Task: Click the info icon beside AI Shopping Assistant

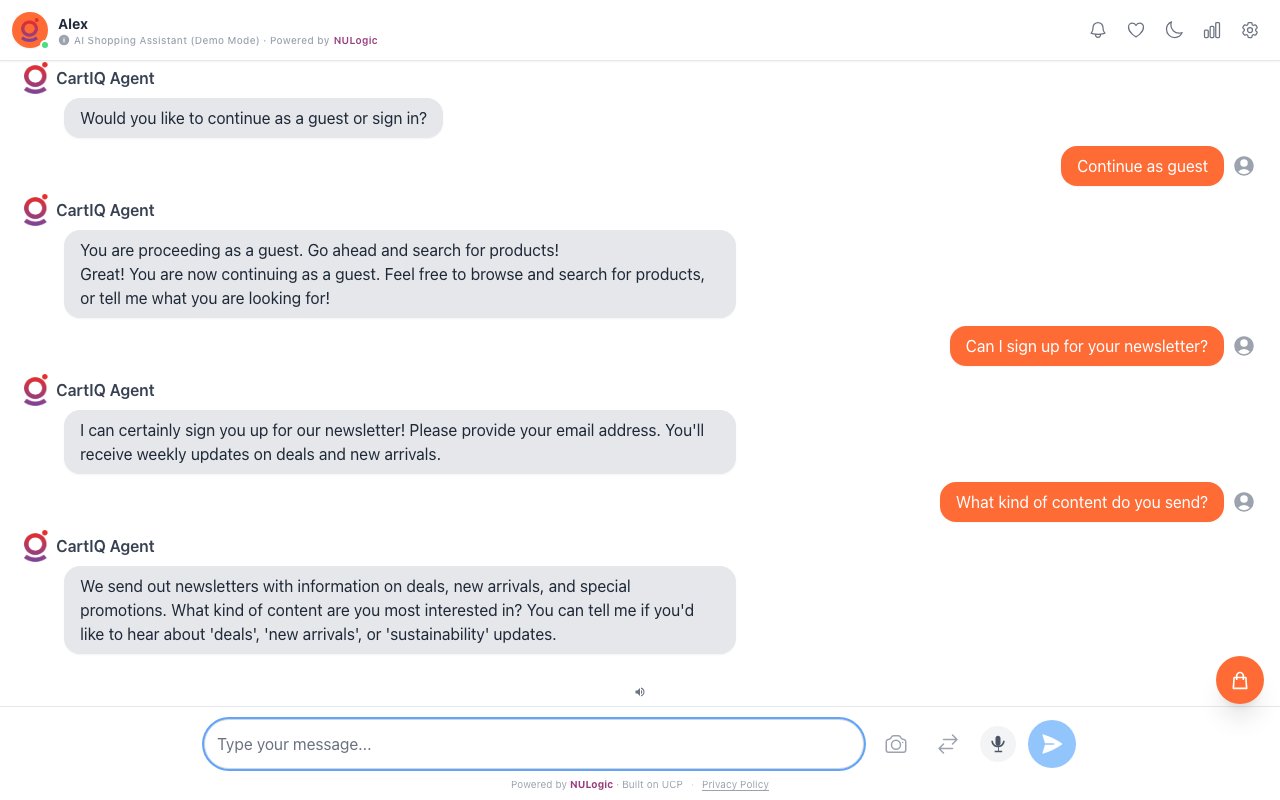Action: click(64, 41)
